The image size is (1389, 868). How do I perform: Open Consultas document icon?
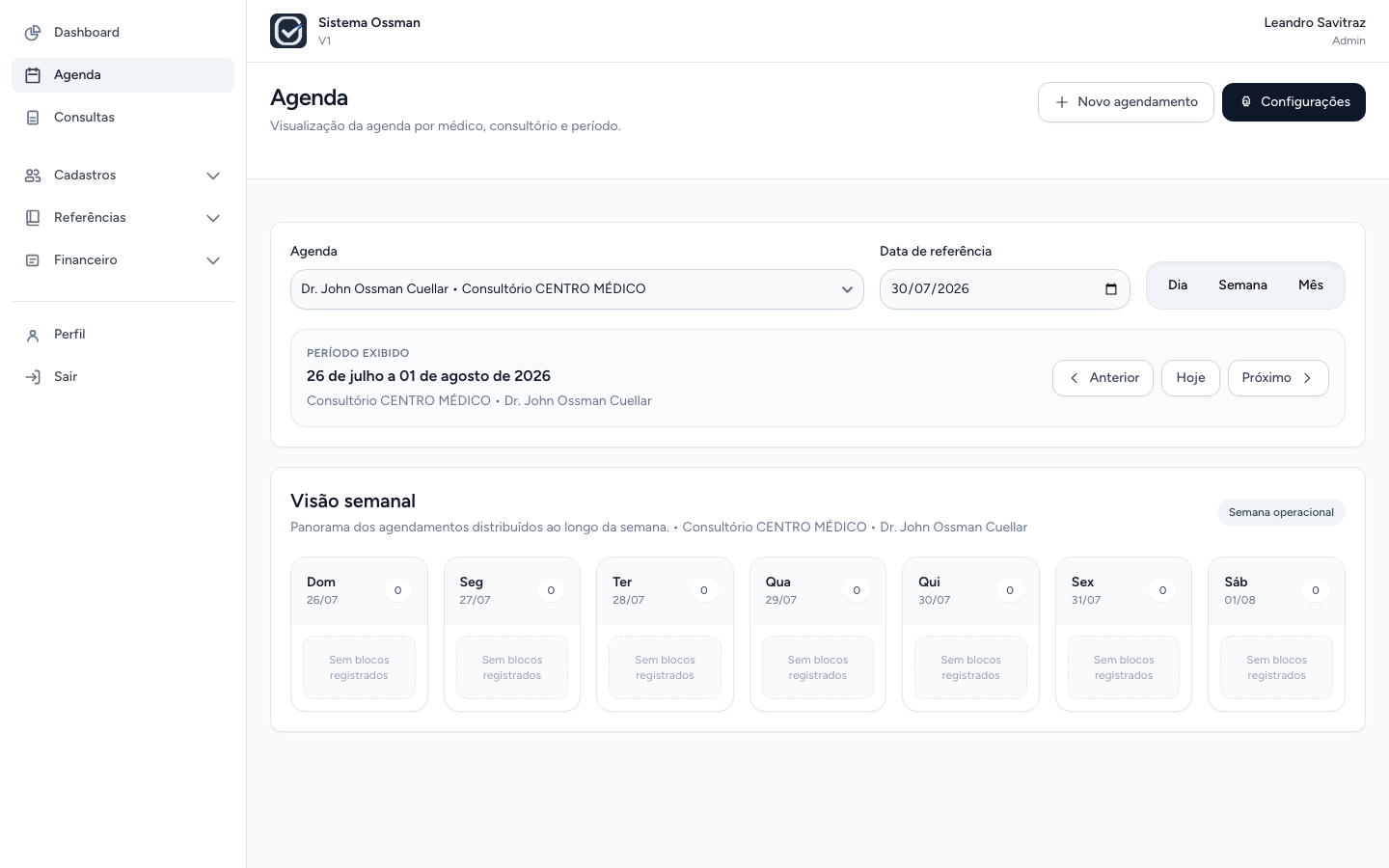(x=33, y=118)
